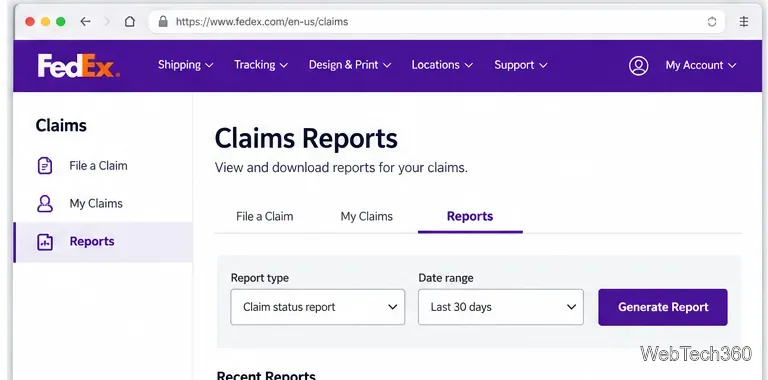
Task: Expand the Tracking menu
Action: 261,65
